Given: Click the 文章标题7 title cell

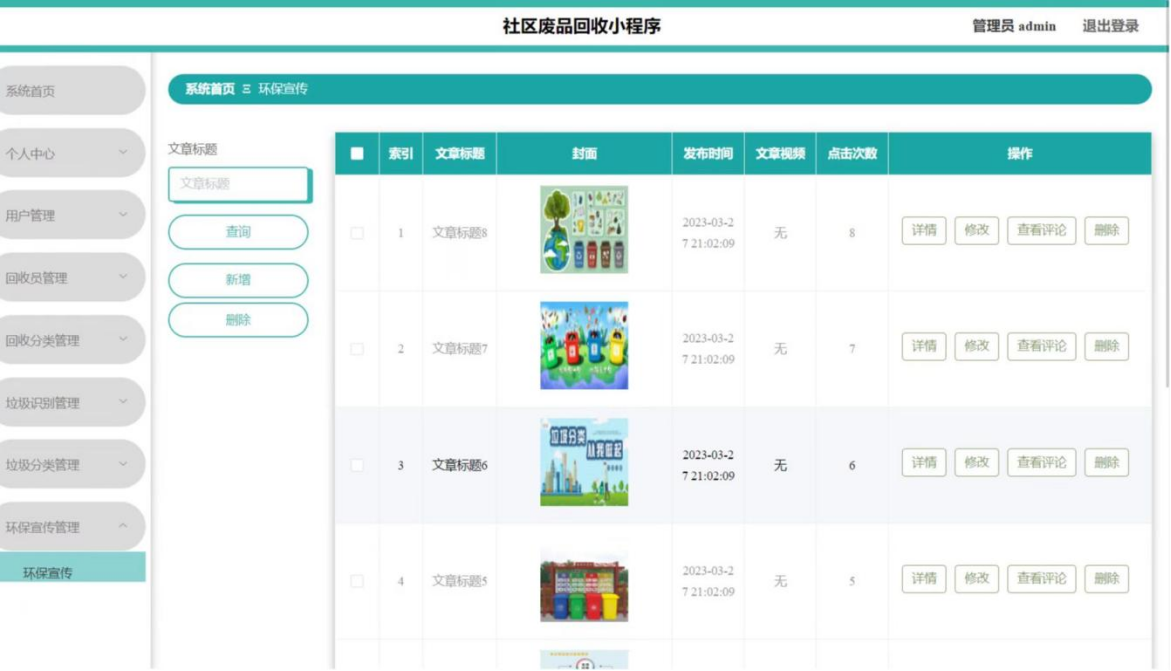Looking at the screenshot, I should coord(459,349).
